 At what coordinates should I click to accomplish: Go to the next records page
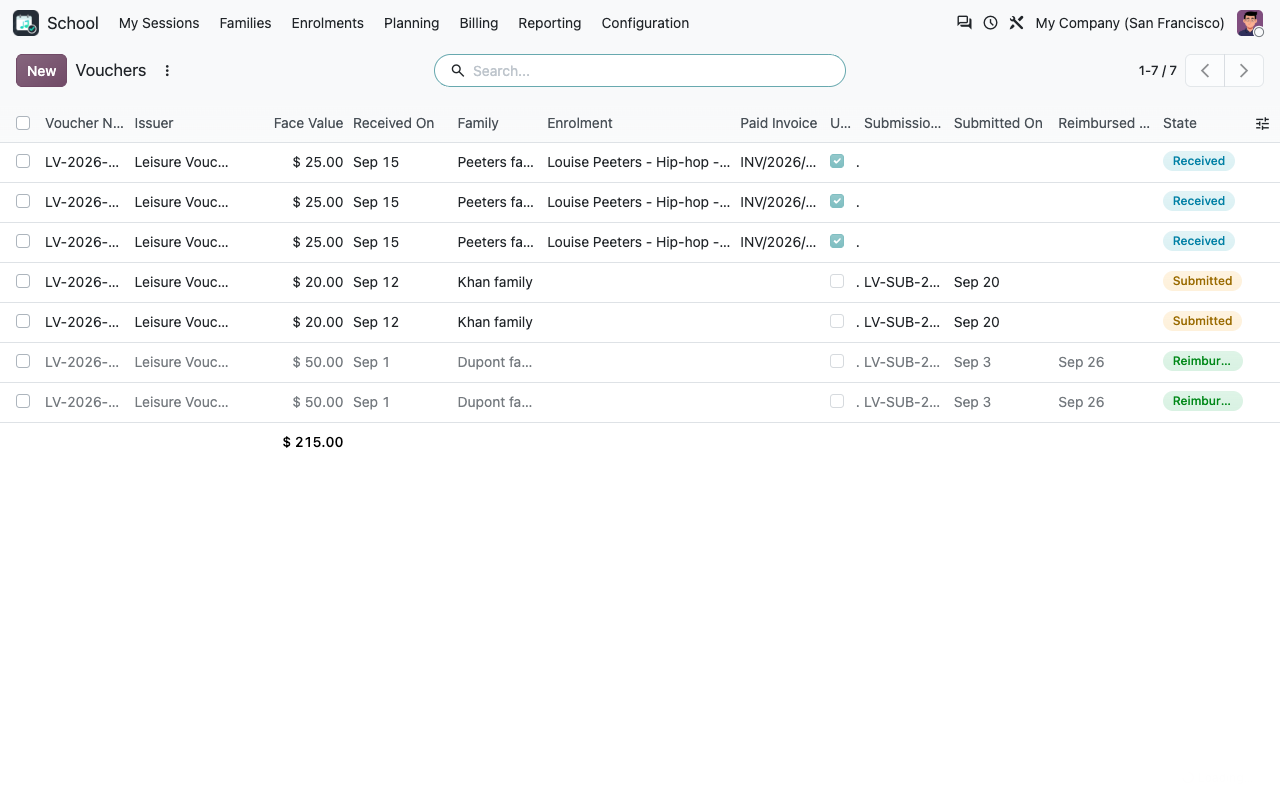[x=1244, y=71]
